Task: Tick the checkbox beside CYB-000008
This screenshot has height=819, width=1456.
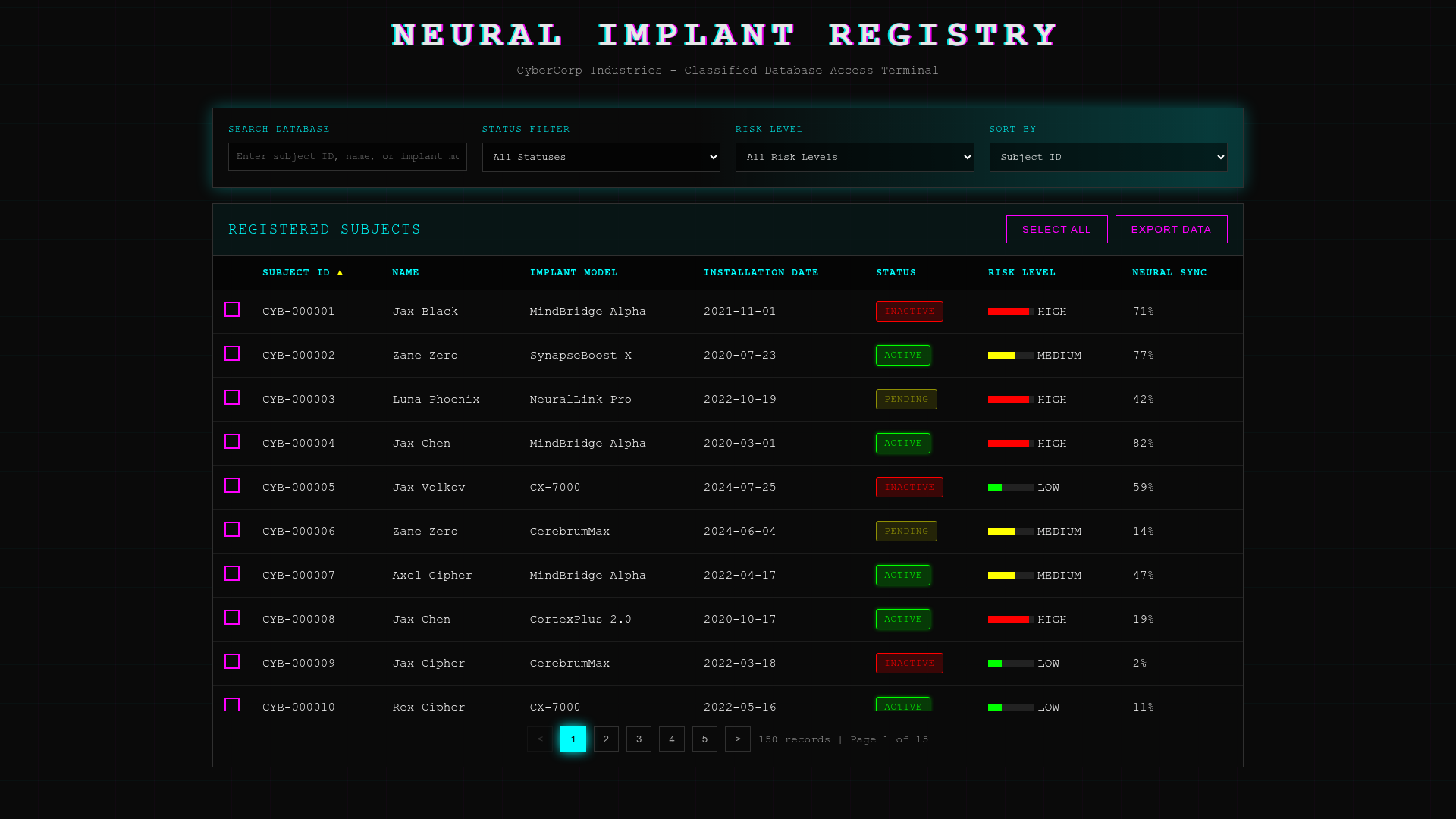Action: 232,618
